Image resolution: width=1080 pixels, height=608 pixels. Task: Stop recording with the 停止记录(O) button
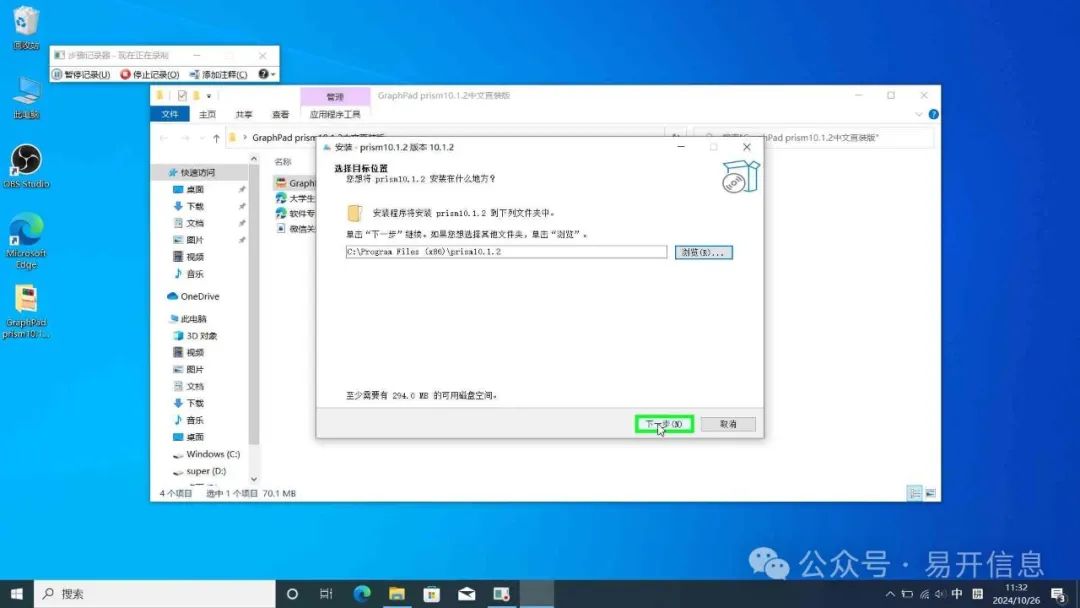(149, 74)
